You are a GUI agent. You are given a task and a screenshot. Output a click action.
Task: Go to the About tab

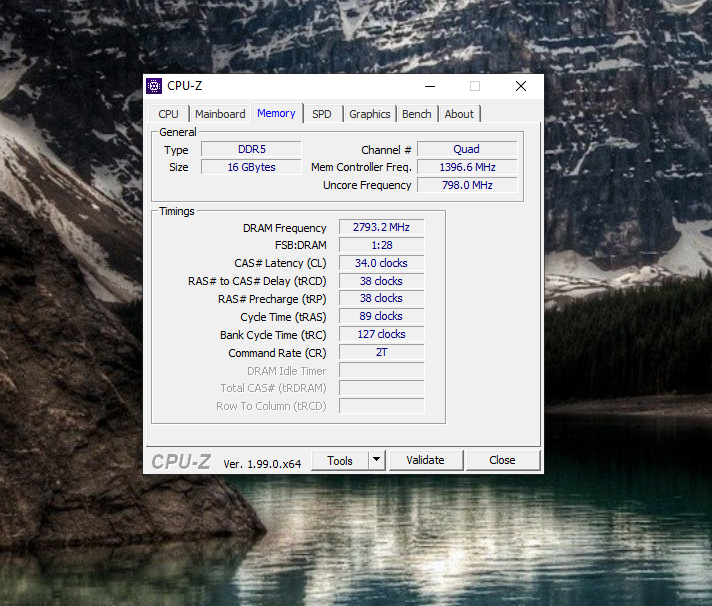pyautogui.click(x=459, y=114)
